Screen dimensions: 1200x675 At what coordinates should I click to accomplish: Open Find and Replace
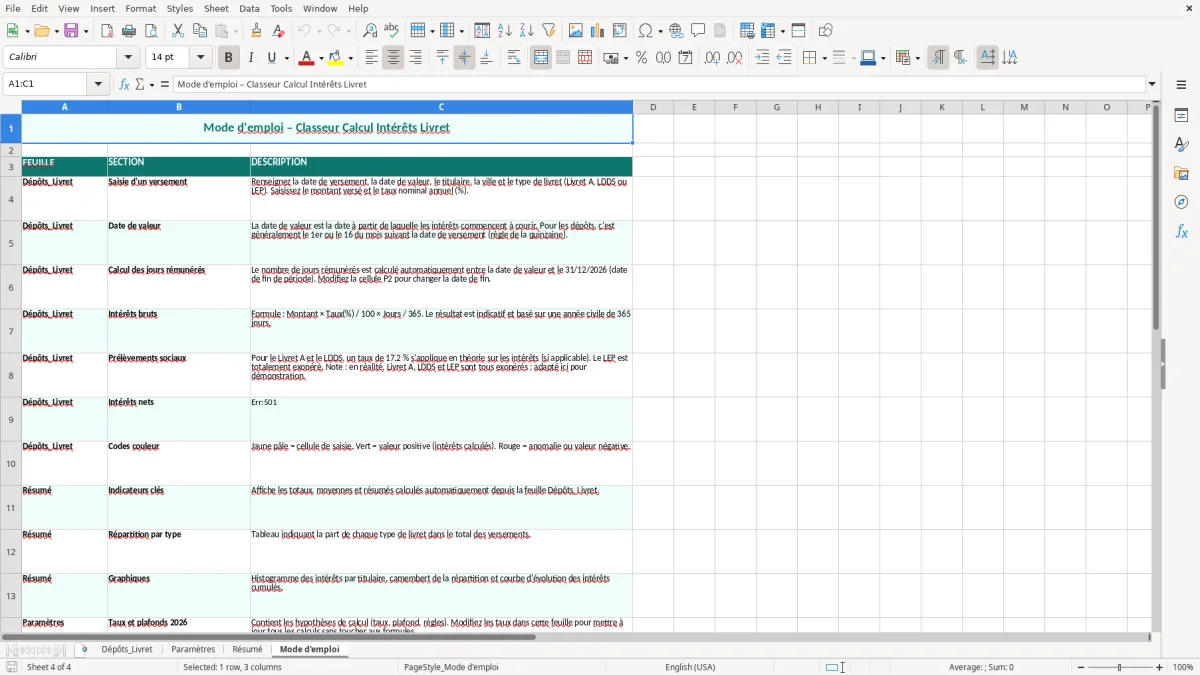(x=370, y=31)
